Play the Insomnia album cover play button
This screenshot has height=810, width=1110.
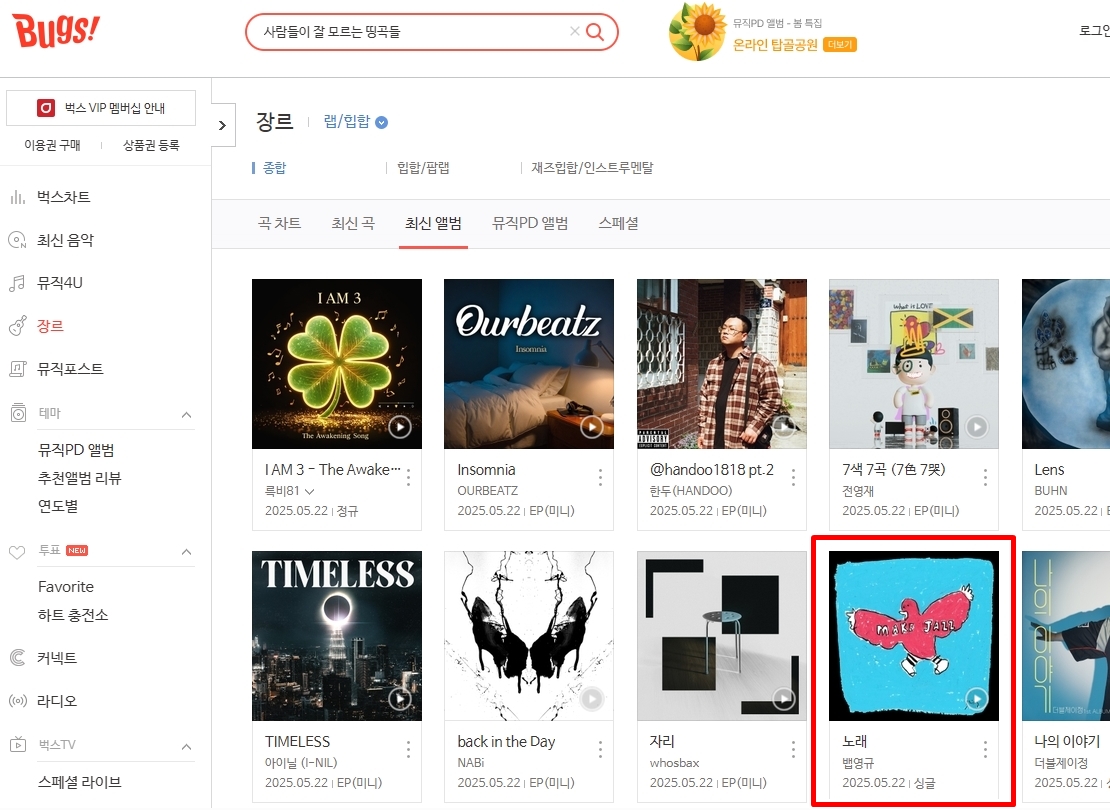pos(592,427)
